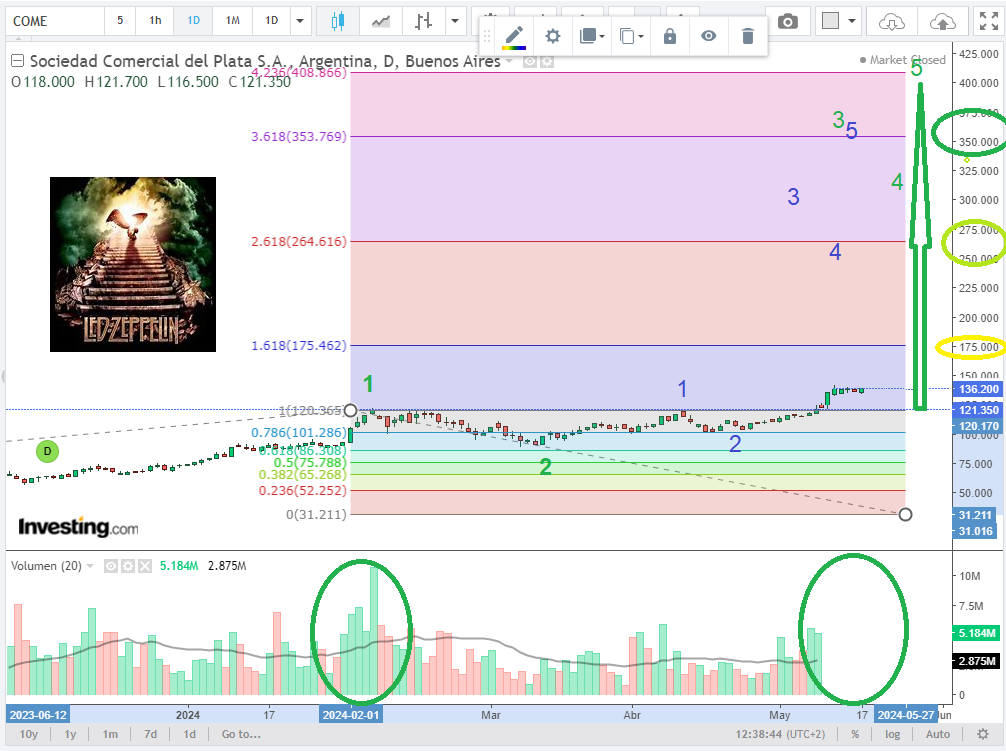The height and width of the screenshot is (751, 1006).
Task: Collapse the Sociedad Comercial del Plata legend
Action: [x=18, y=61]
